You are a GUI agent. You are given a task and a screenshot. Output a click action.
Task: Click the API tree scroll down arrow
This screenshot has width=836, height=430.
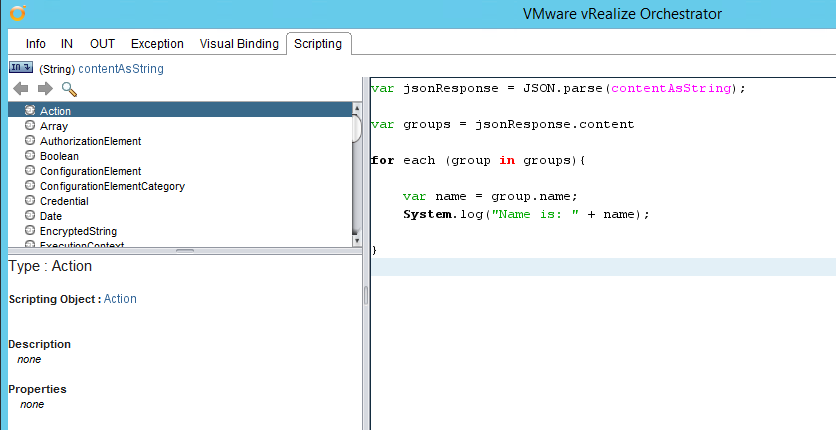tap(357, 241)
